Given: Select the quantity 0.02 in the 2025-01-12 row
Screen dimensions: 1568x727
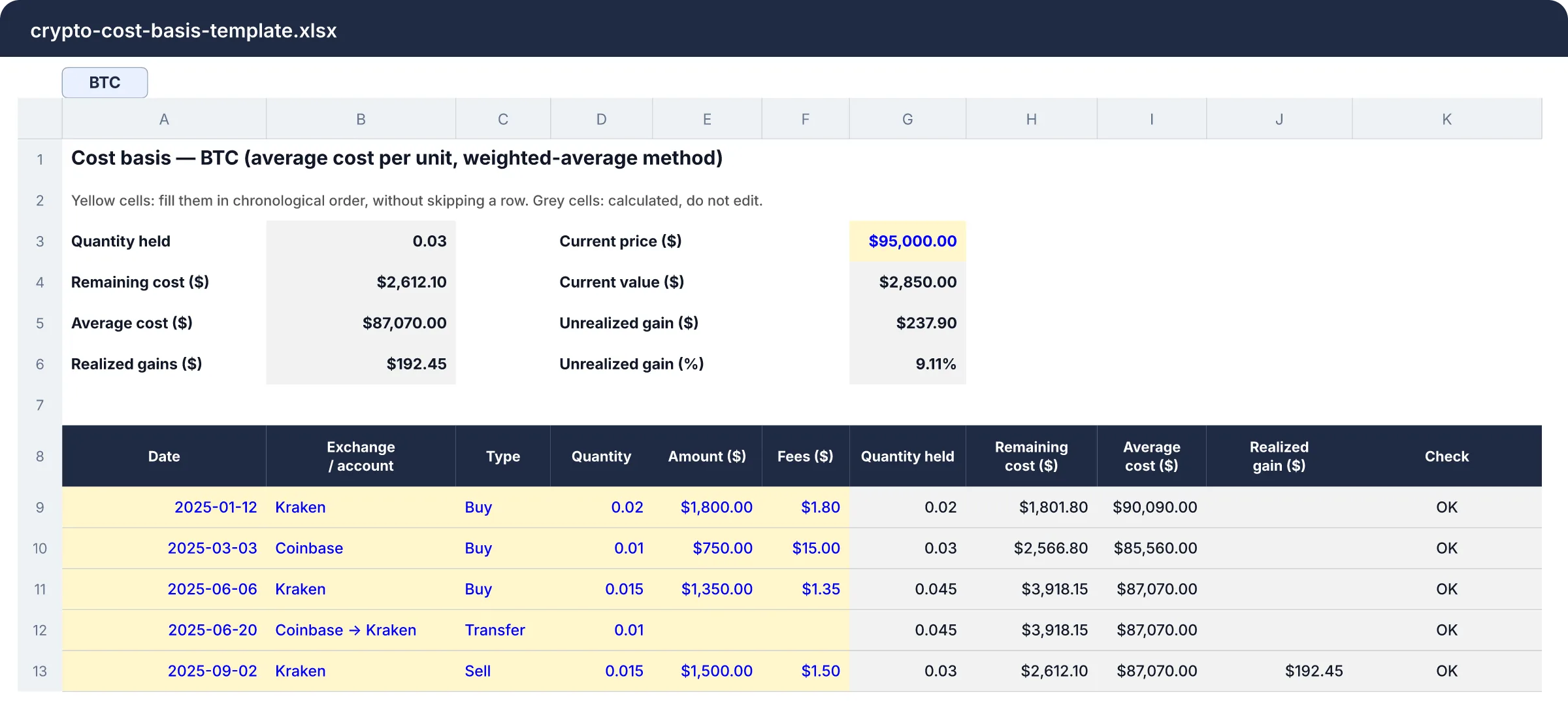Looking at the screenshot, I should pos(601,507).
